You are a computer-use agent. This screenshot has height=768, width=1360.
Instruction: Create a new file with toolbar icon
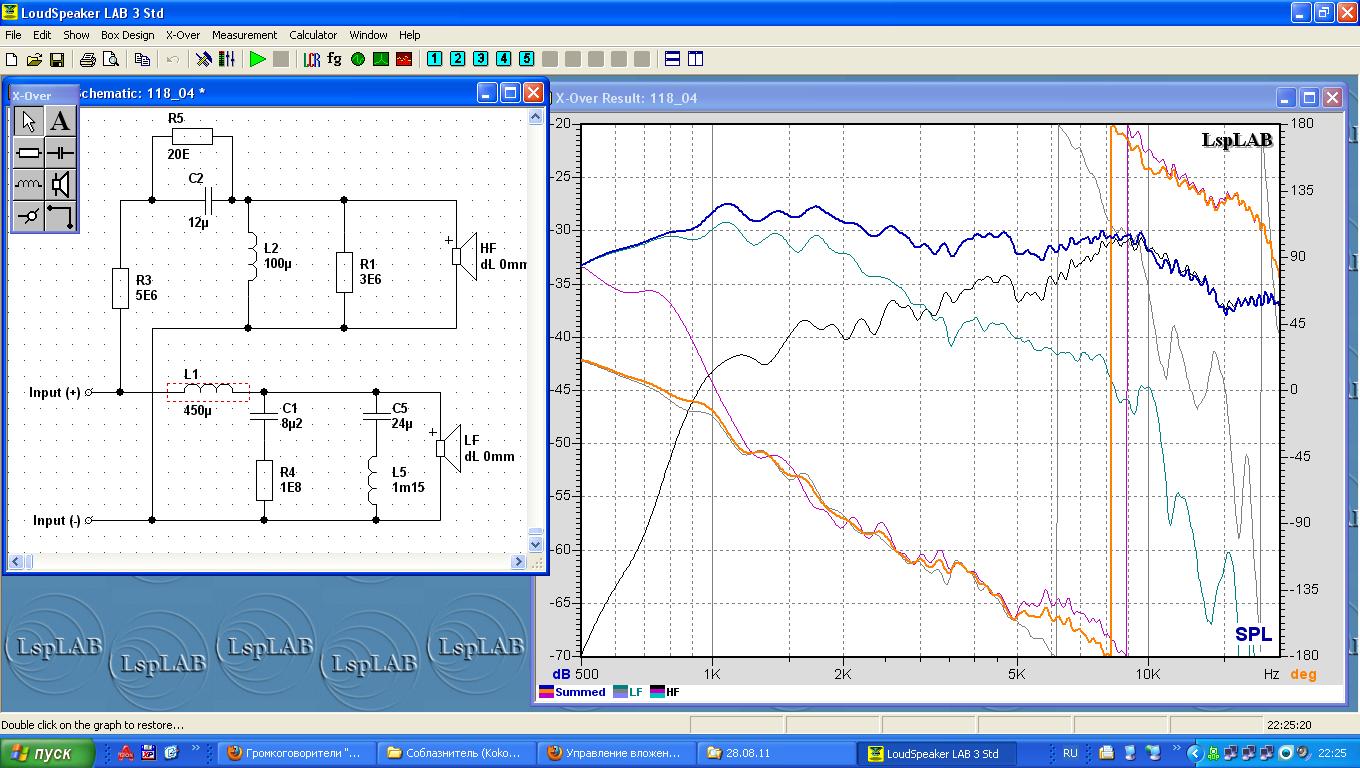click(12, 59)
